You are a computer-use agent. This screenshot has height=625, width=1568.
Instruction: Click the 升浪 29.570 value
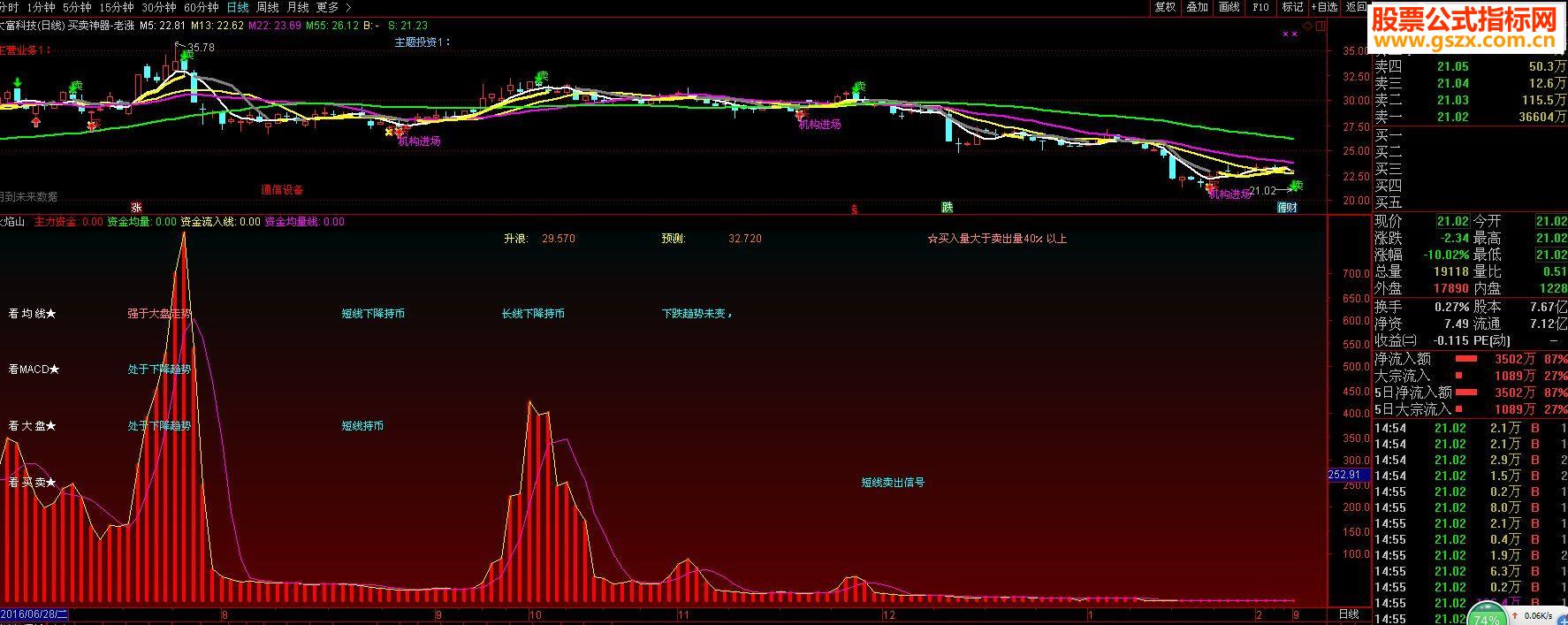coord(559,239)
